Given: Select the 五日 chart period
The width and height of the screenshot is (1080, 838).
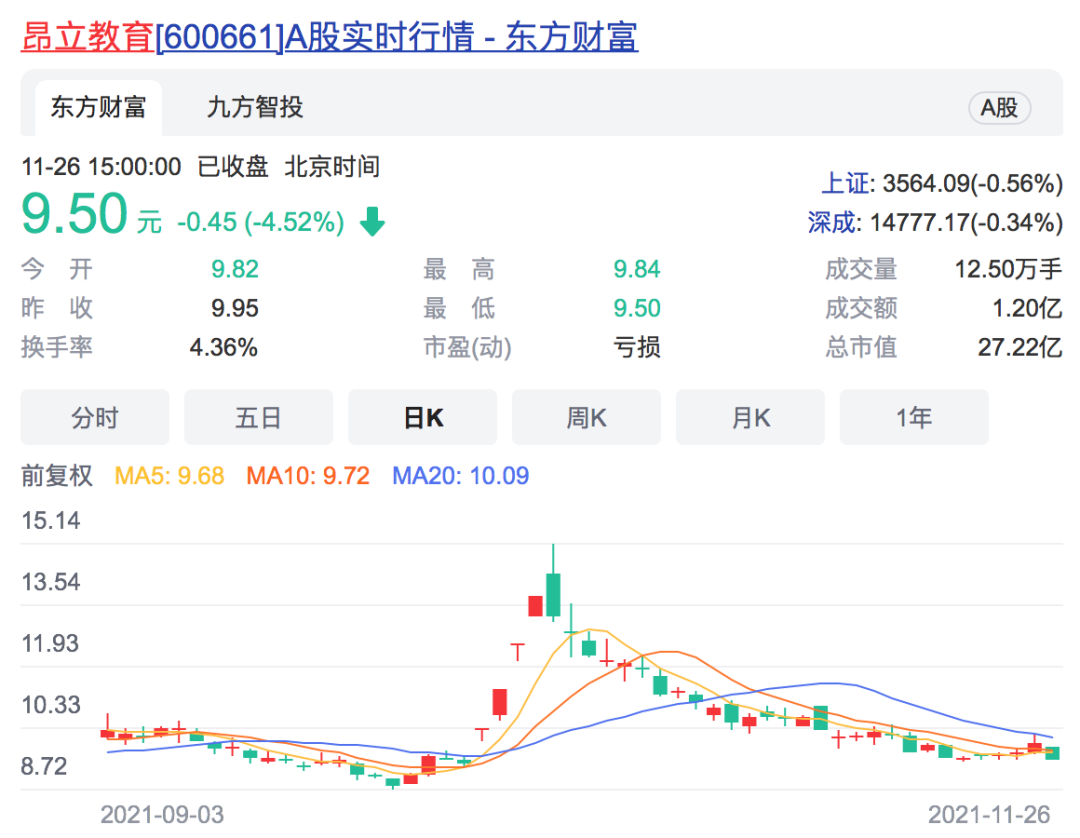Looking at the screenshot, I should (x=259, y=417).
